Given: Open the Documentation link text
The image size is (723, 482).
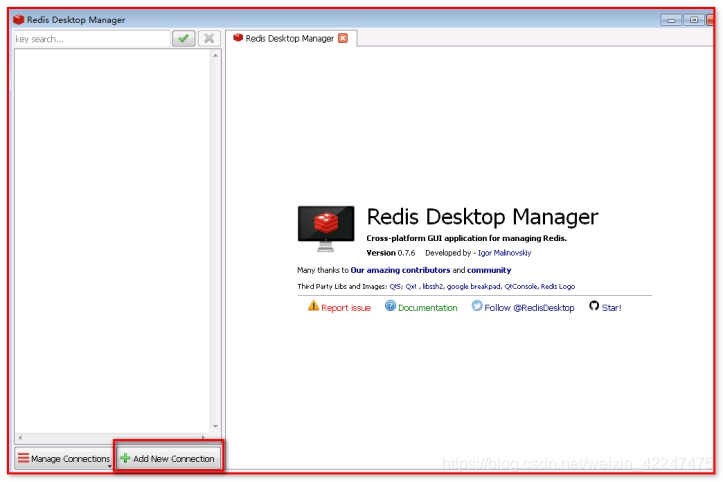Looking at the screenshot, I should point(428,308).
